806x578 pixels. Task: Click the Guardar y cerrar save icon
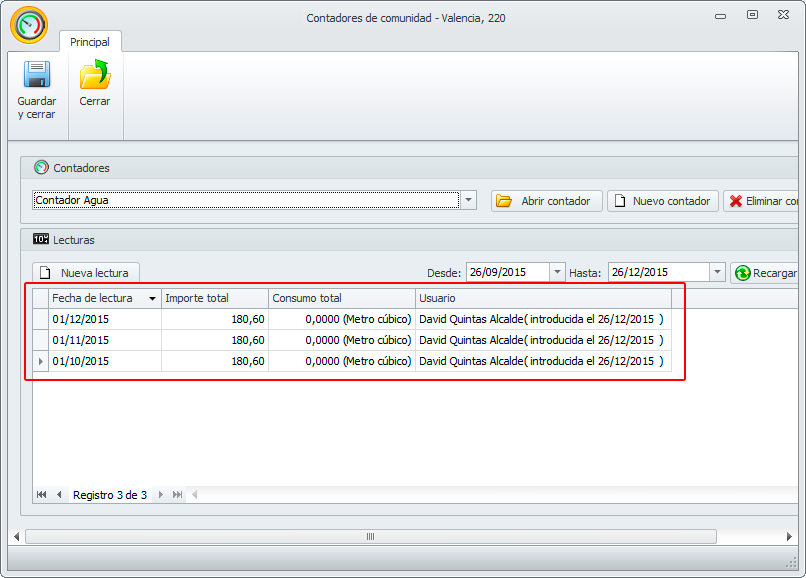[36, 76]
